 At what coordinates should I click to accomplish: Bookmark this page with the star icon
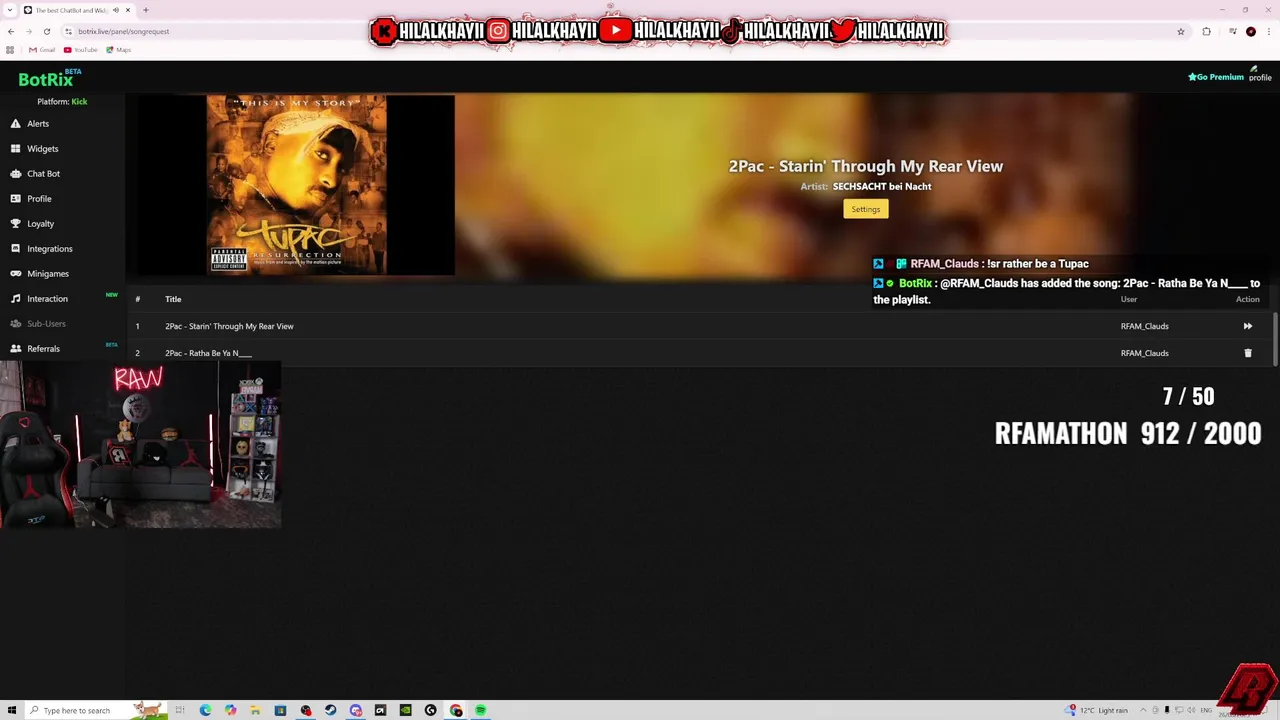1181,32
